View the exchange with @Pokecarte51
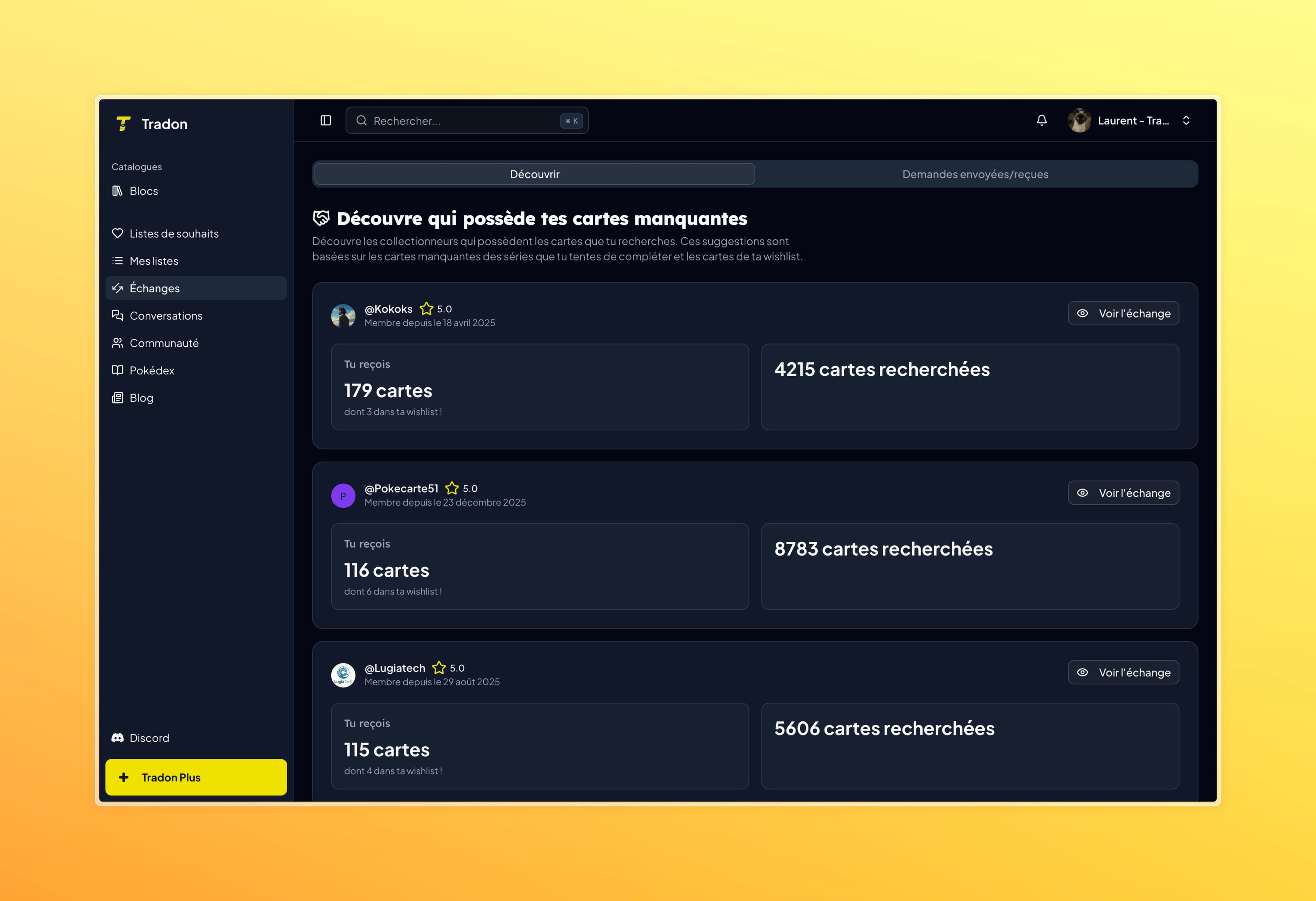Viewport: 1316px width, 901px height. point(1123,493)
